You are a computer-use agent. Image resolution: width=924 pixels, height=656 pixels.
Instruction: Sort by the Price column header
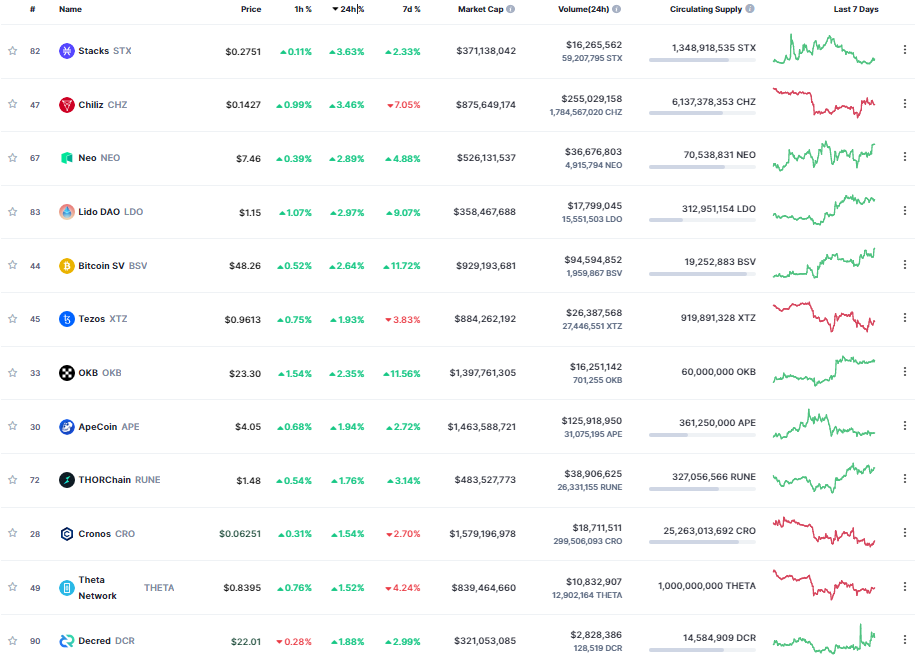click(x=251, y=9)
